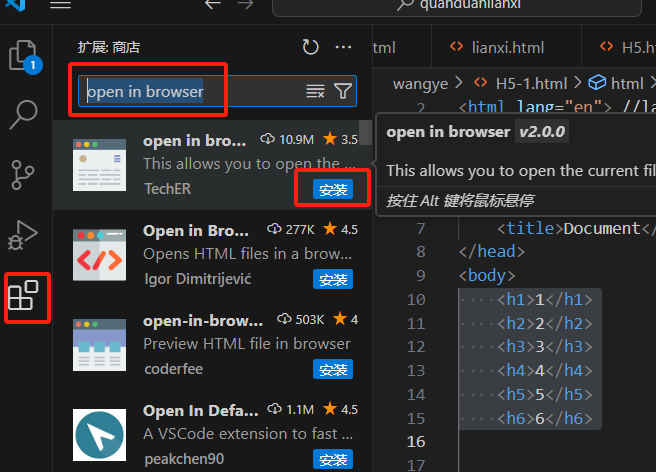
Task: Click the </head> closing tag
Action: click(x=492, y=252)
